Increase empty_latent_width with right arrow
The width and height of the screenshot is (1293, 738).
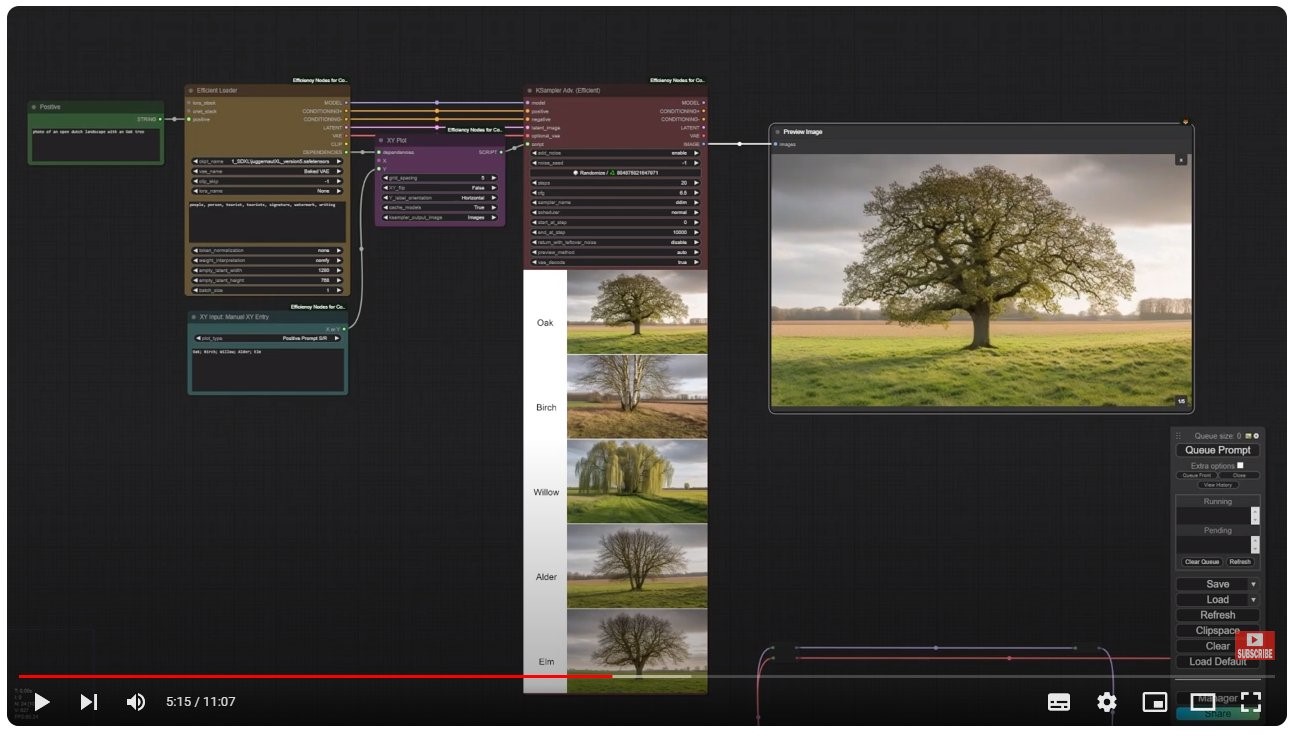pyautogui.click(x=339, y=270)
